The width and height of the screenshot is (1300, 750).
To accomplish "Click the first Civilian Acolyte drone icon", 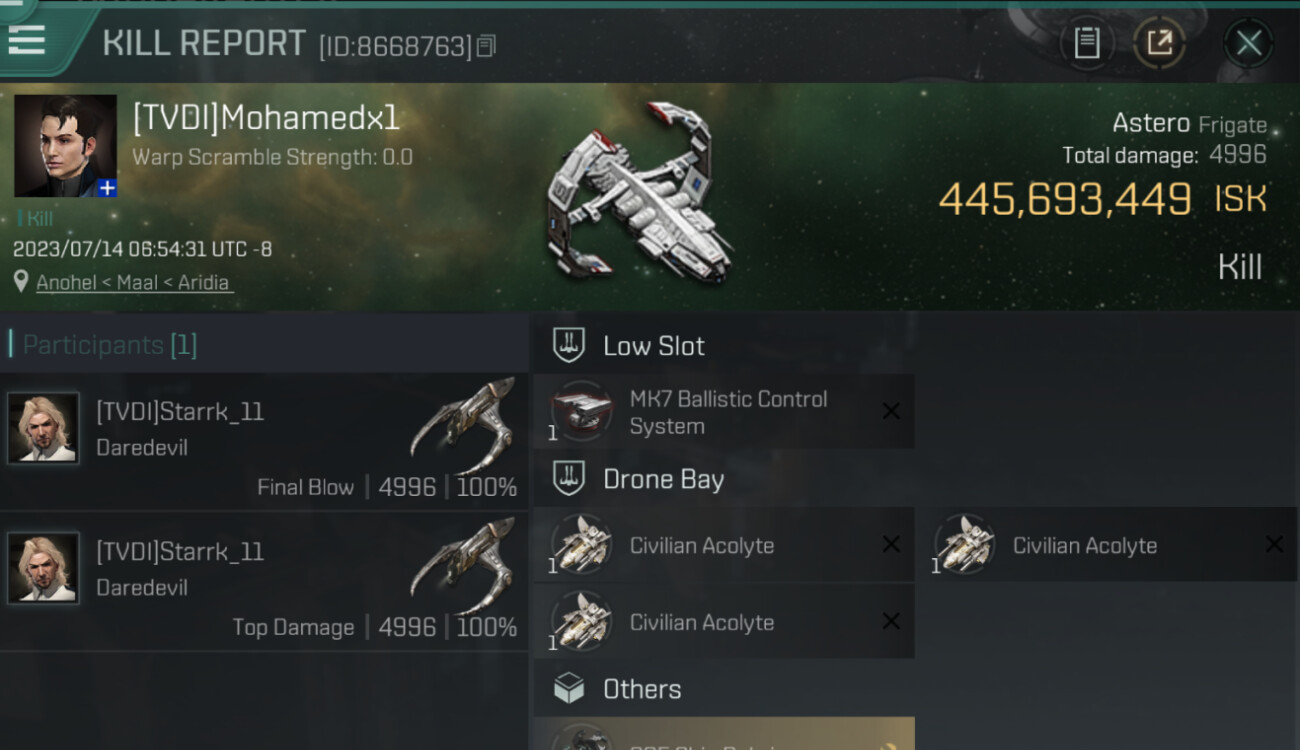I will [581, 545].
